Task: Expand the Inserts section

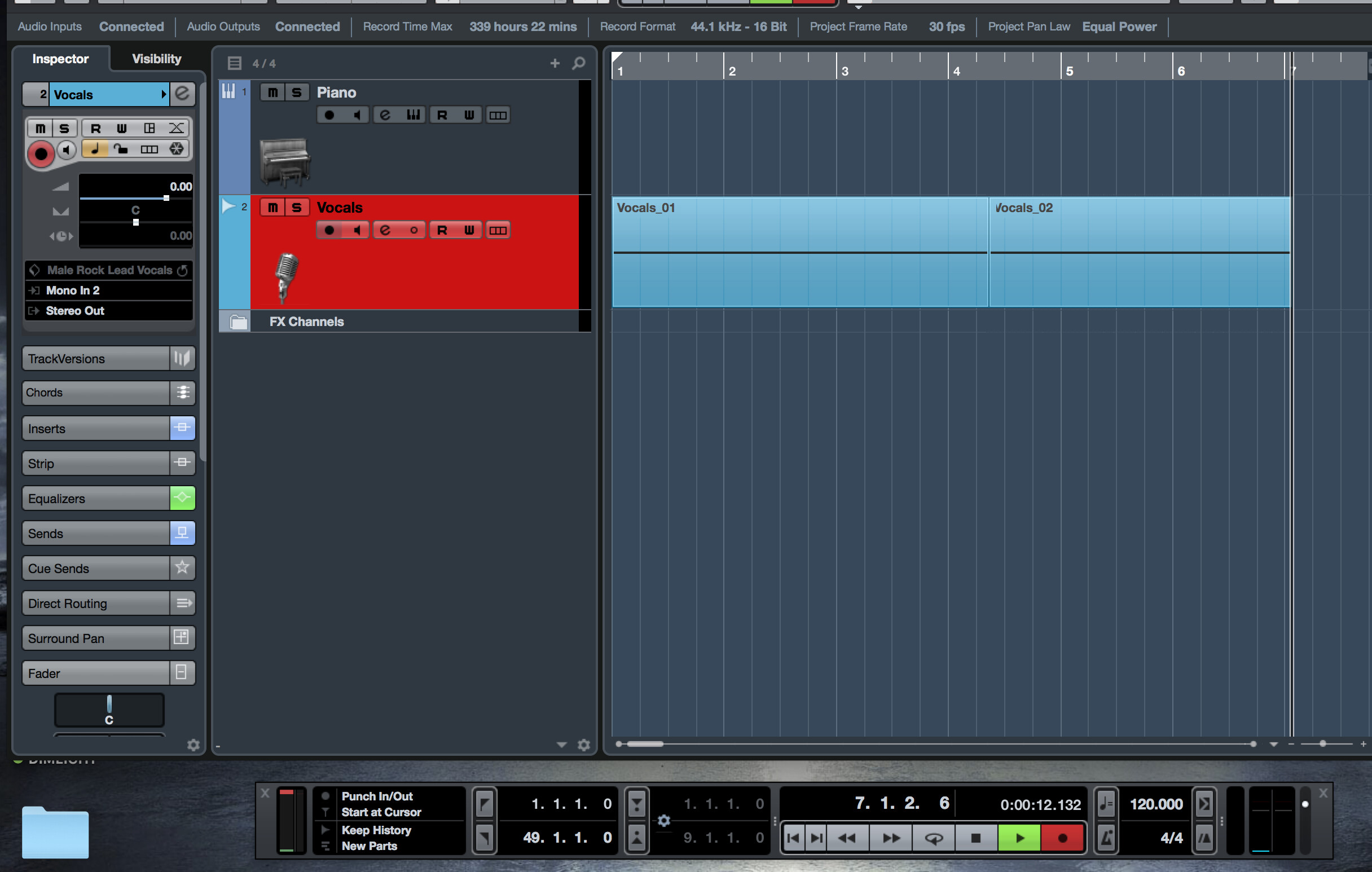Action: [96, 428]
